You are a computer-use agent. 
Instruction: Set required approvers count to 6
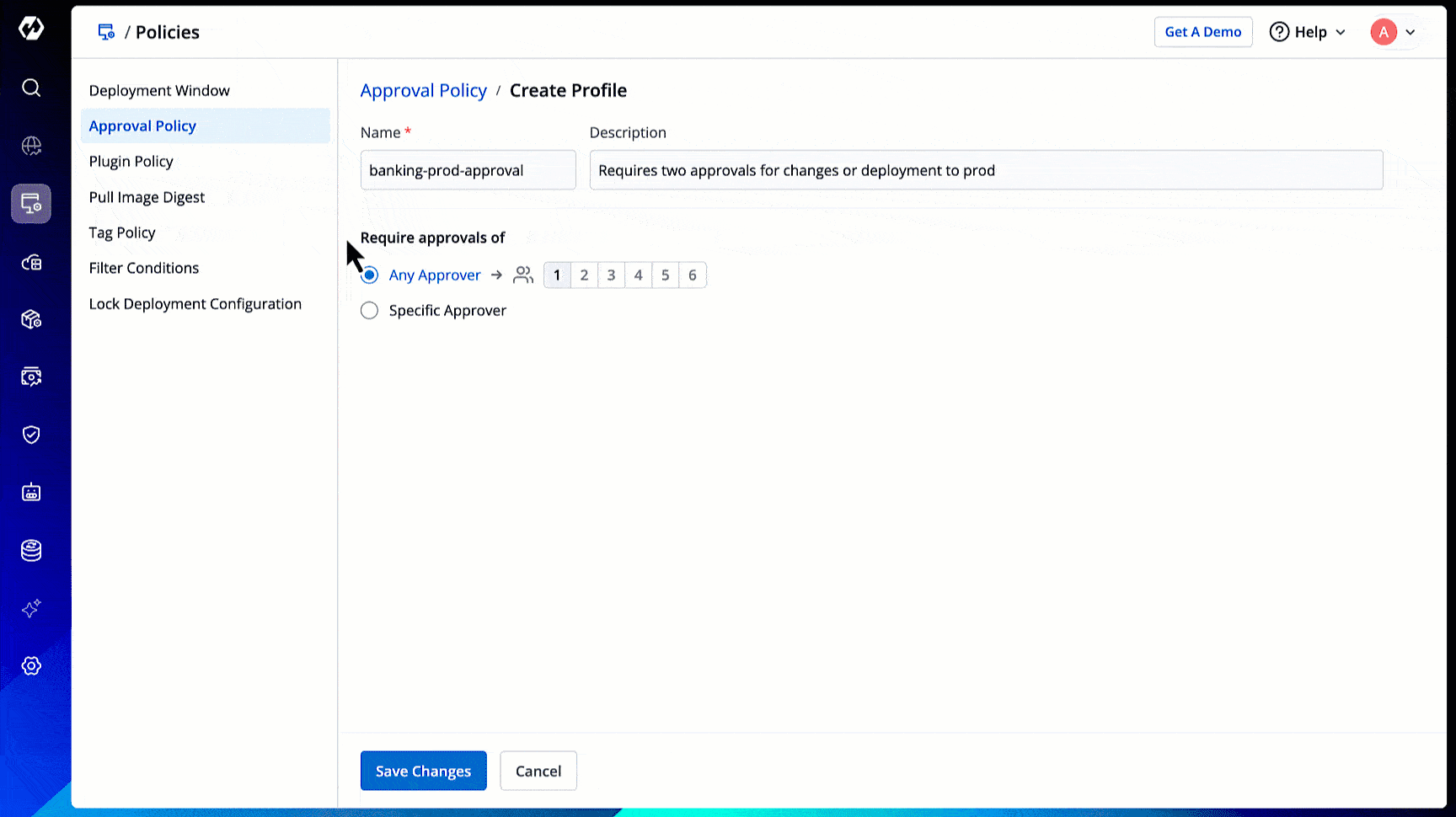tap(693, 275)
